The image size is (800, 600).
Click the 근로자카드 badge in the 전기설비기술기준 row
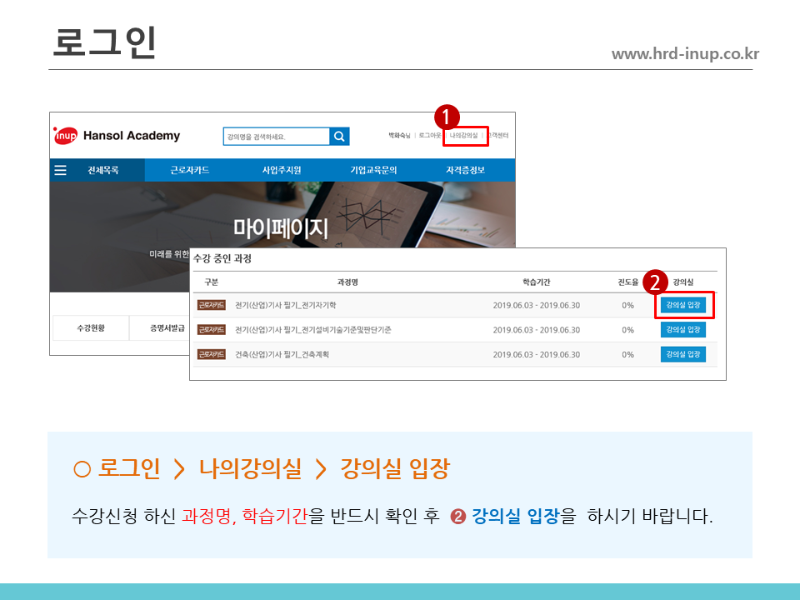tap(211, 330)
